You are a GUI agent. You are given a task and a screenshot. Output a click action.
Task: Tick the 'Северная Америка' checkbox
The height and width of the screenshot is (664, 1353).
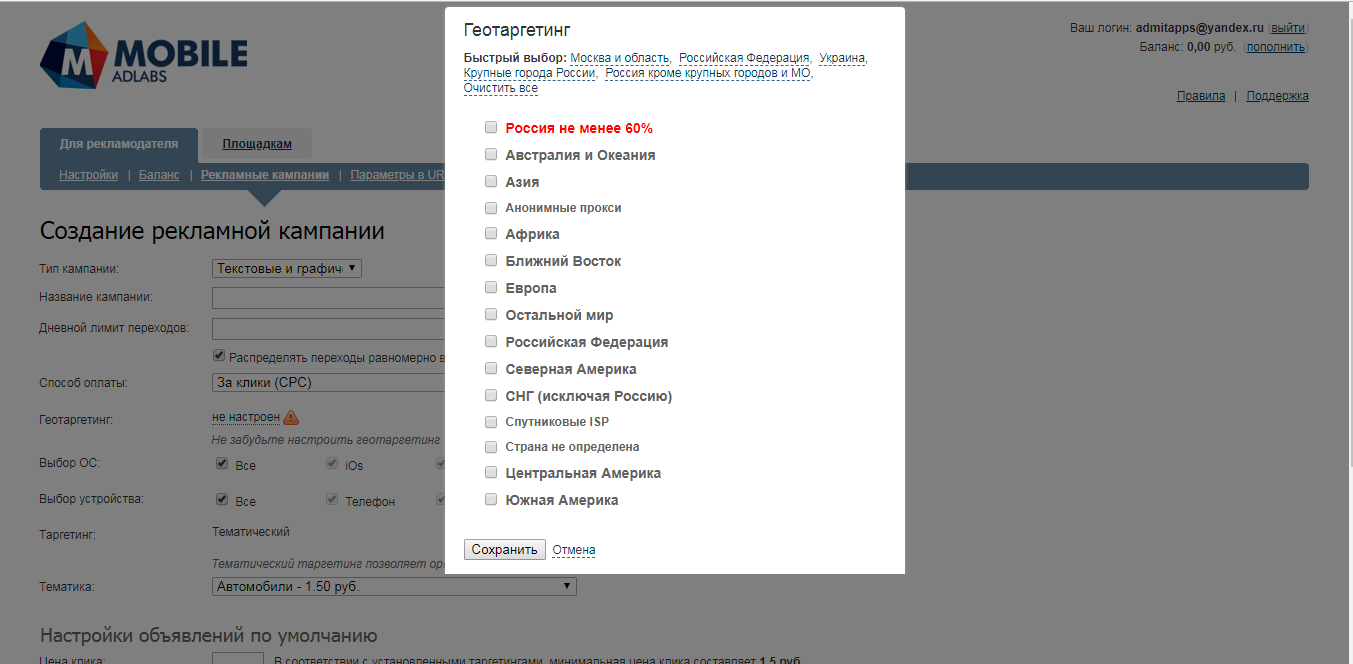click(491, 369)
